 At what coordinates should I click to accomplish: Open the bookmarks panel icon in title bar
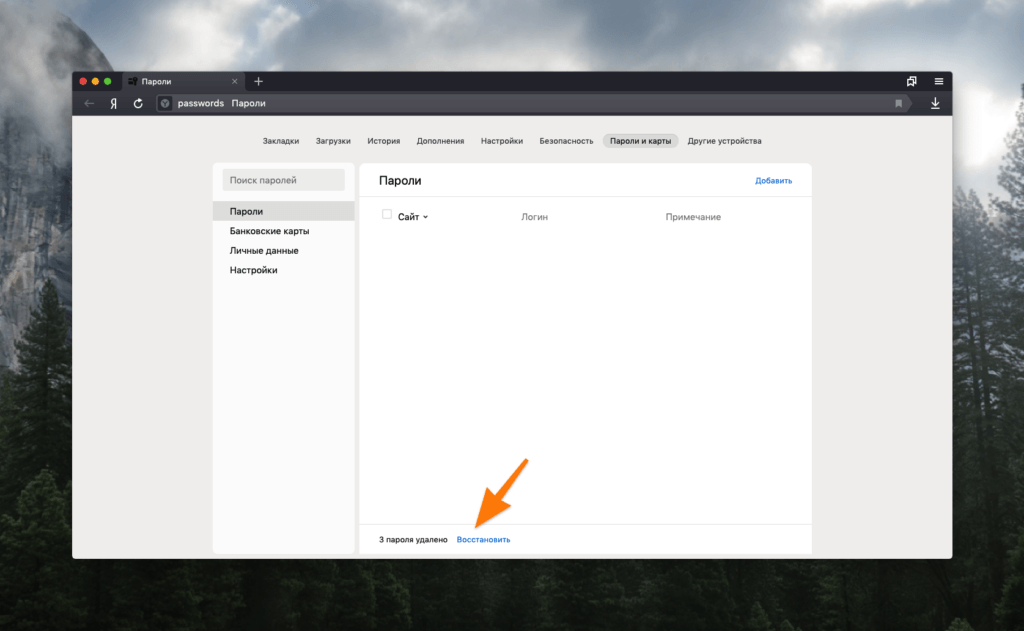[x=912, y=82]
